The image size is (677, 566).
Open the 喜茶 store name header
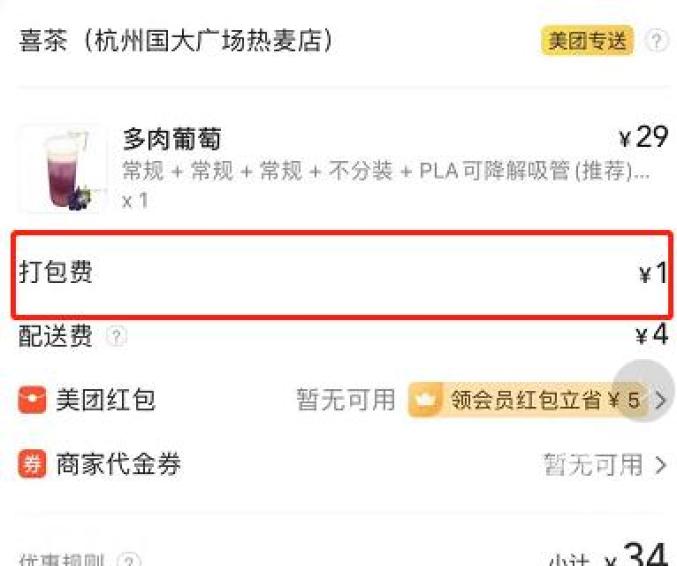(x=176, y=41)
